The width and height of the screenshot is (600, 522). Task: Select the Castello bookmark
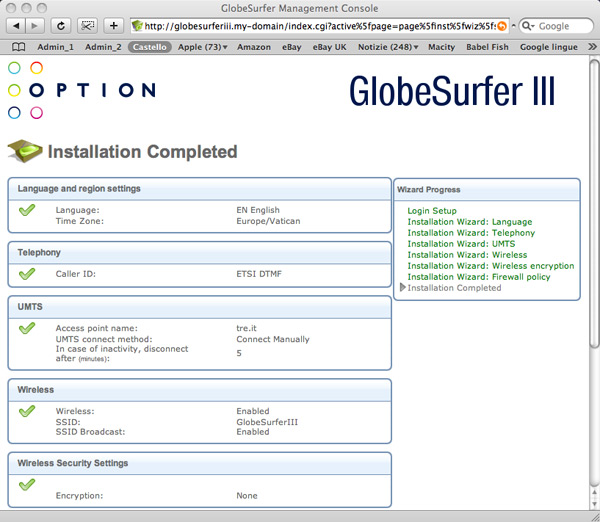[x=150, y=47]
